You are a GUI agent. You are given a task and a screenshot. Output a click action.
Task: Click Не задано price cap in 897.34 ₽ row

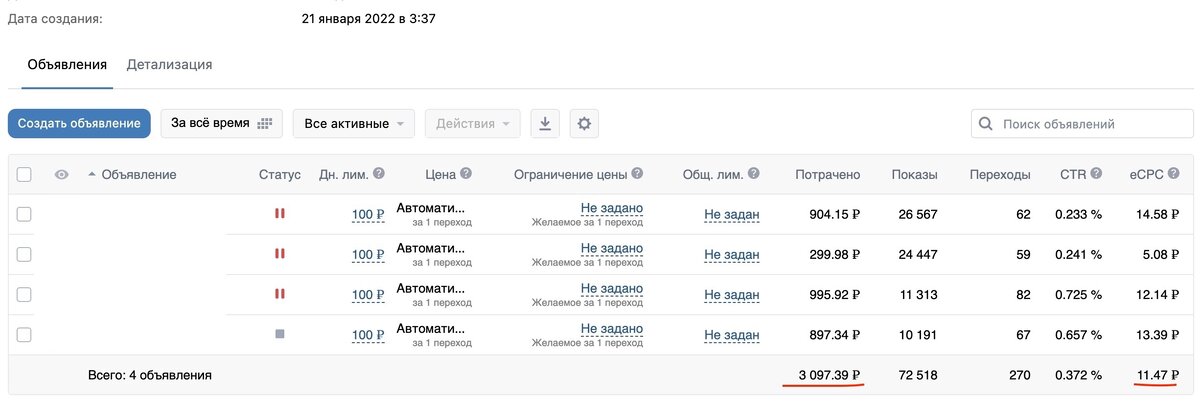point(611,328)
